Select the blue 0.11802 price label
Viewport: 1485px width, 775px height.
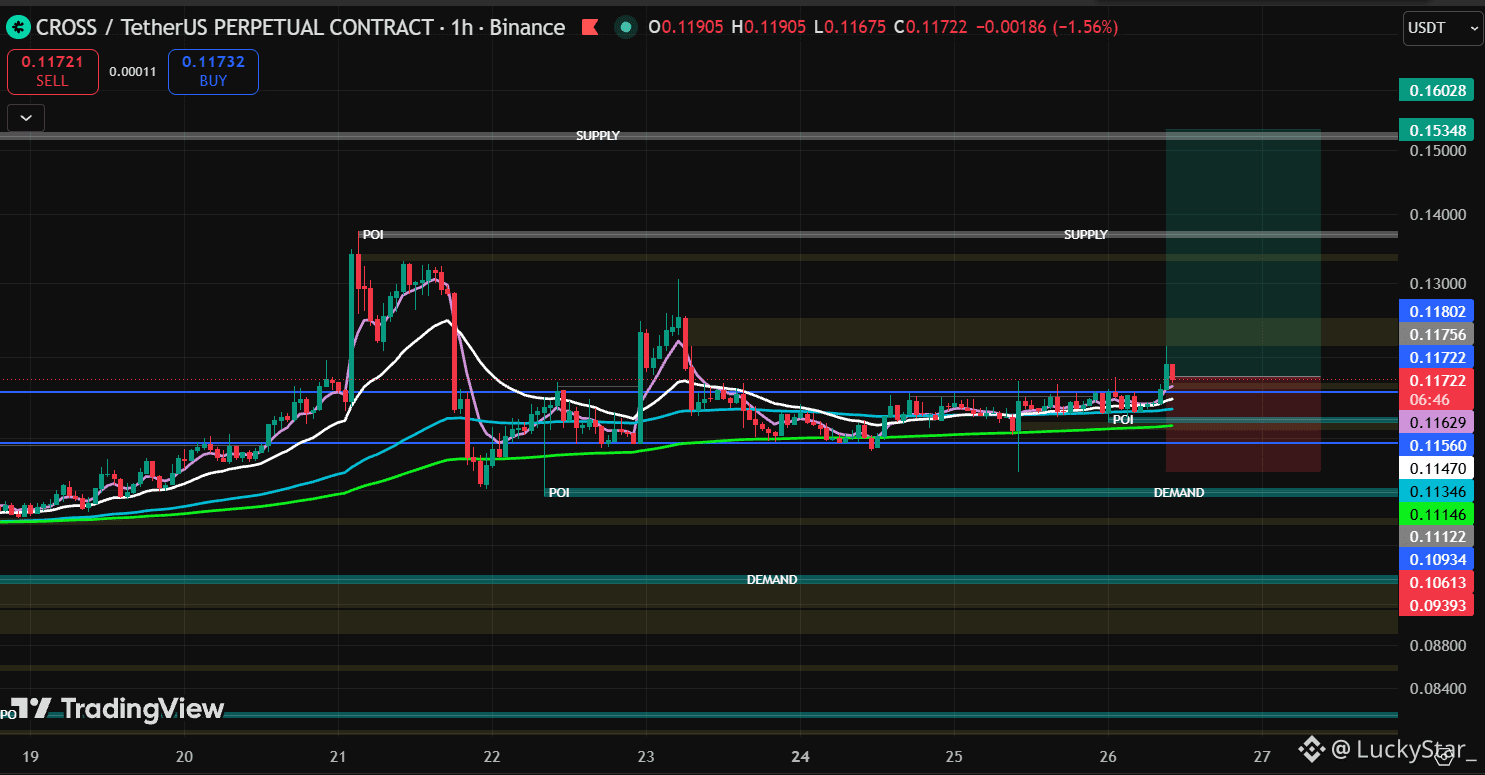[x=1437, y=311]
